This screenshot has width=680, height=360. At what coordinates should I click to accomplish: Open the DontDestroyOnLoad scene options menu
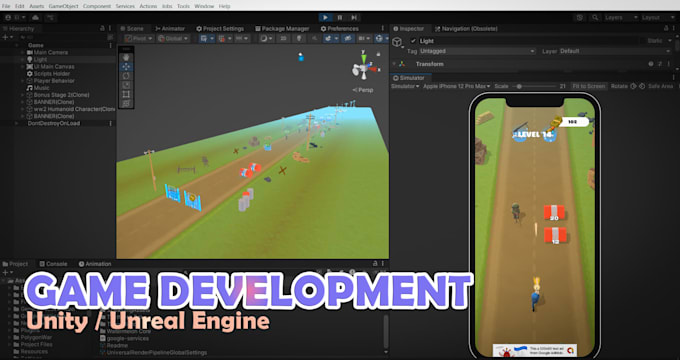(110, 123)
